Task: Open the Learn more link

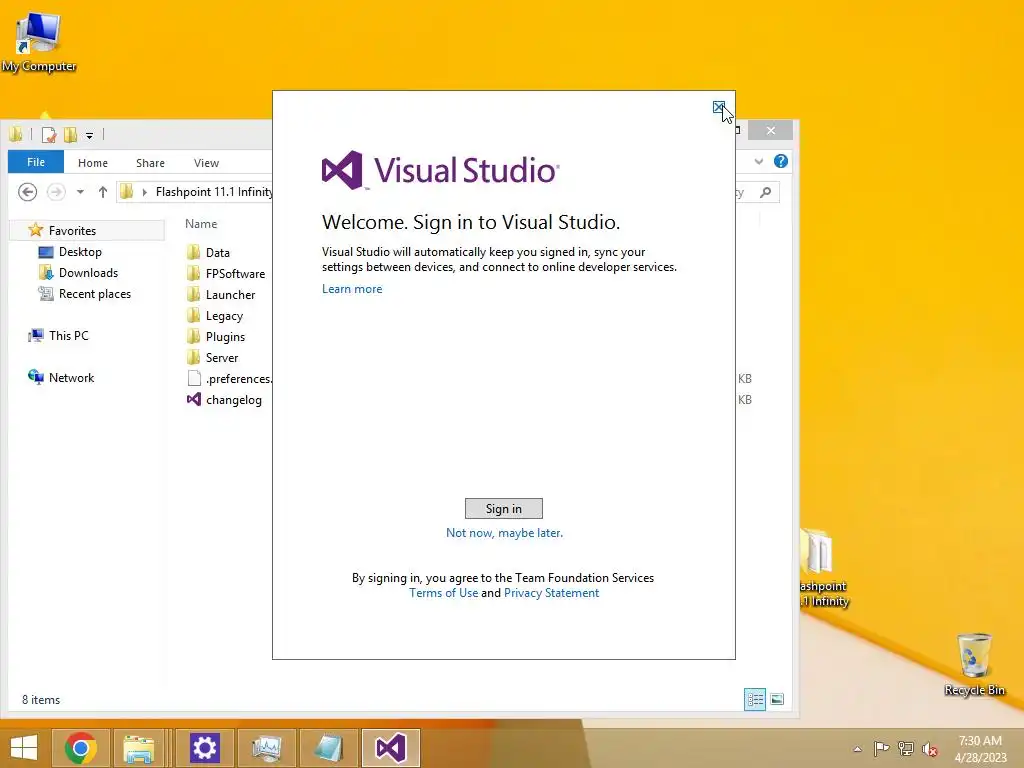Action: tap(352, 289)
